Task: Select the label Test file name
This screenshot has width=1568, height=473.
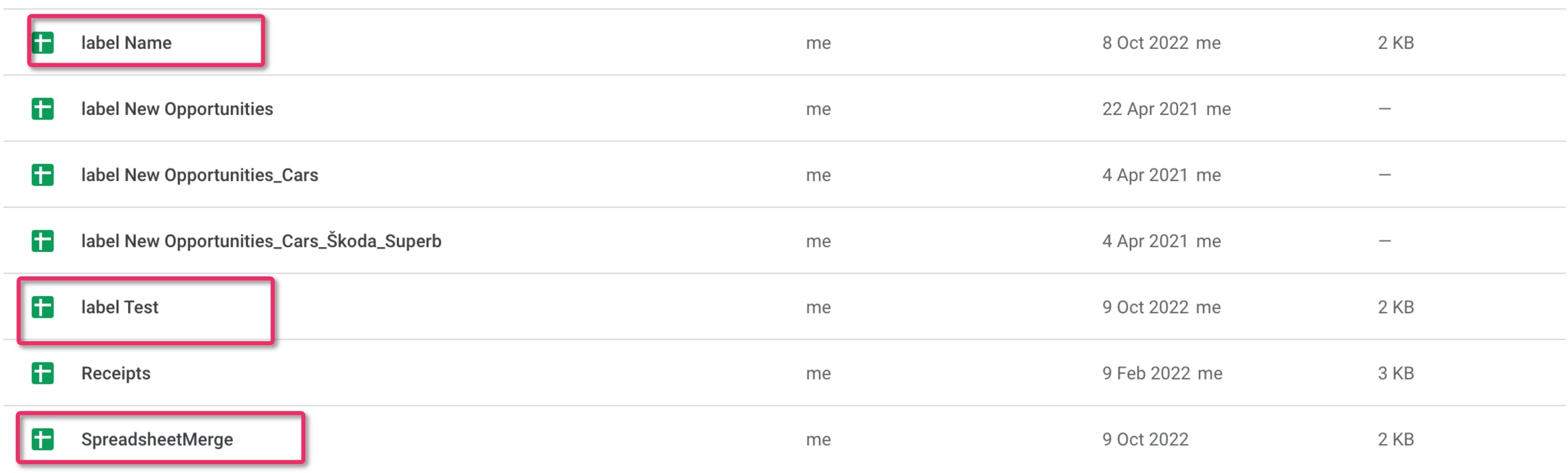Action: (120, 307)
